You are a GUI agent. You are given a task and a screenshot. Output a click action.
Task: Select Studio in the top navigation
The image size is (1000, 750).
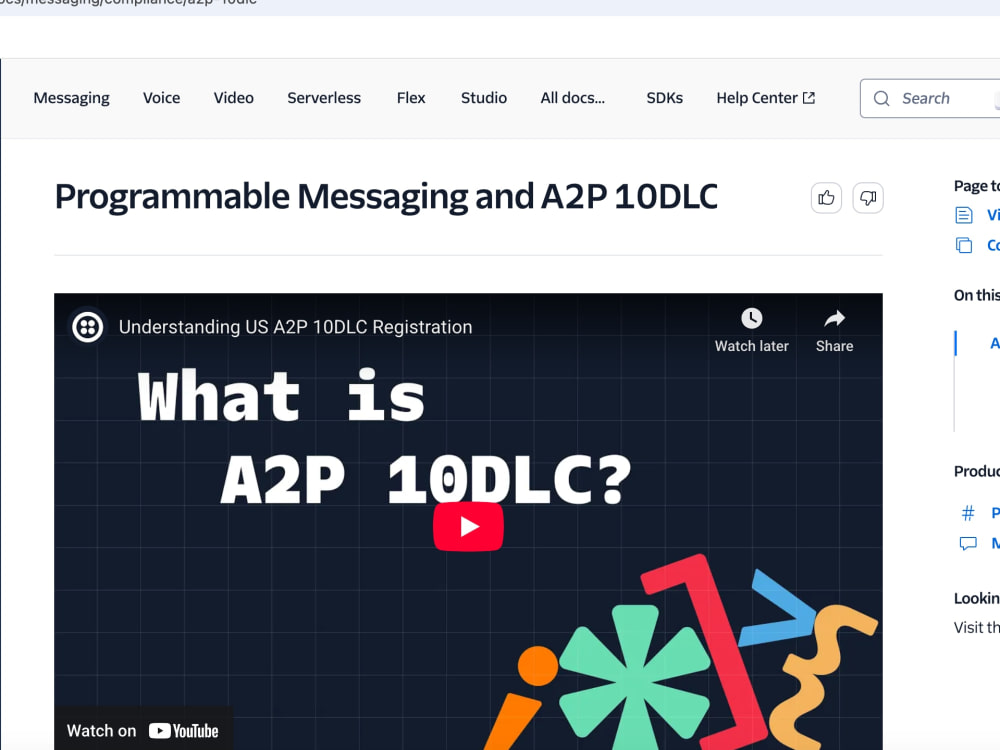(x=484, y=98)
